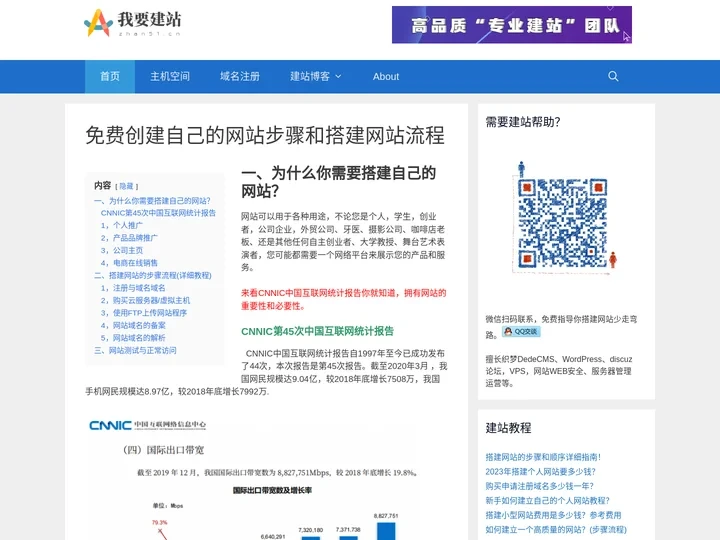
Task: Open 新手如何建立自己的个人网站教程? link
Action: pos(547,501)
